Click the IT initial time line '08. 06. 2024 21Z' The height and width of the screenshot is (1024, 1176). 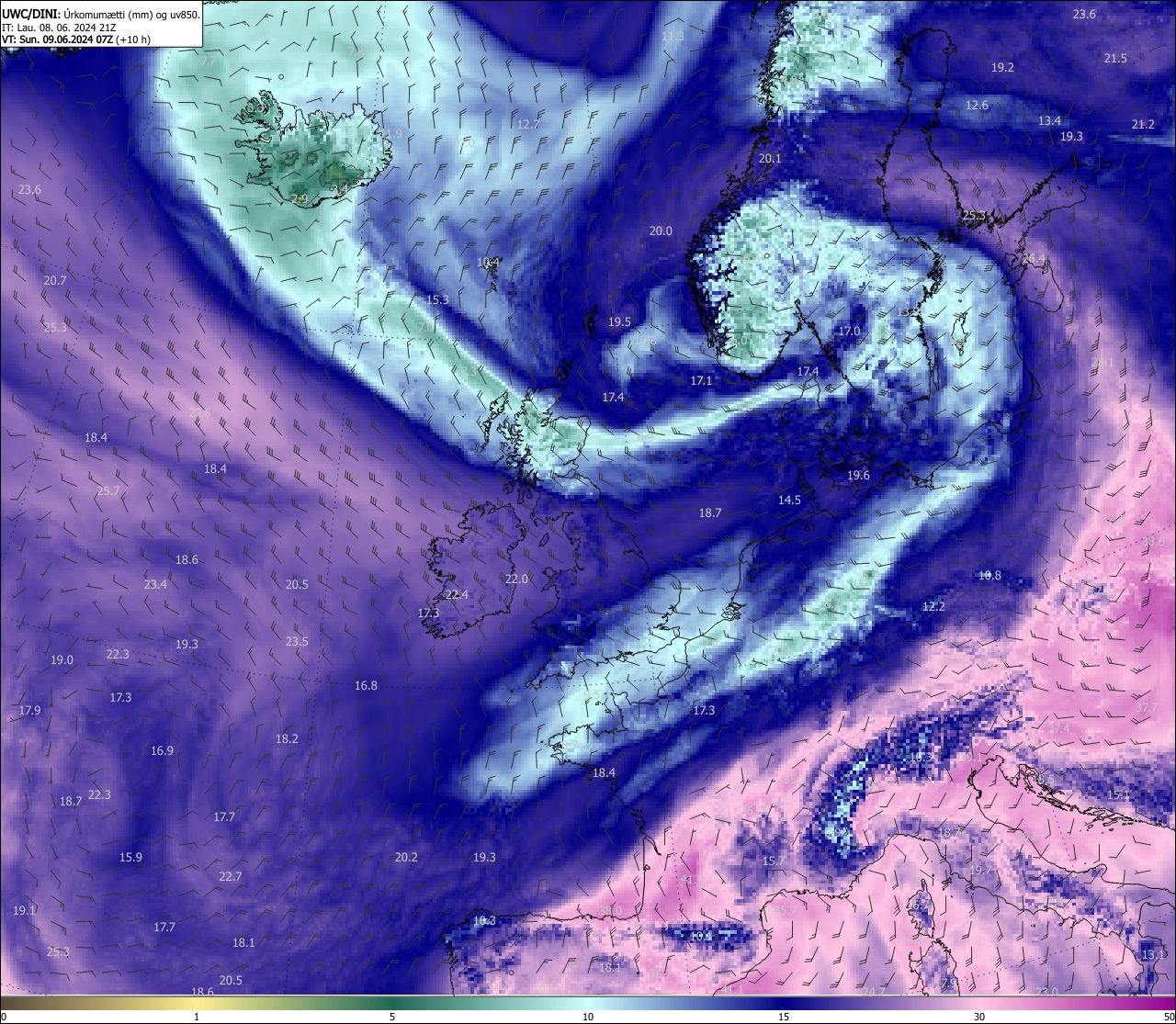[x=76, y=28]
